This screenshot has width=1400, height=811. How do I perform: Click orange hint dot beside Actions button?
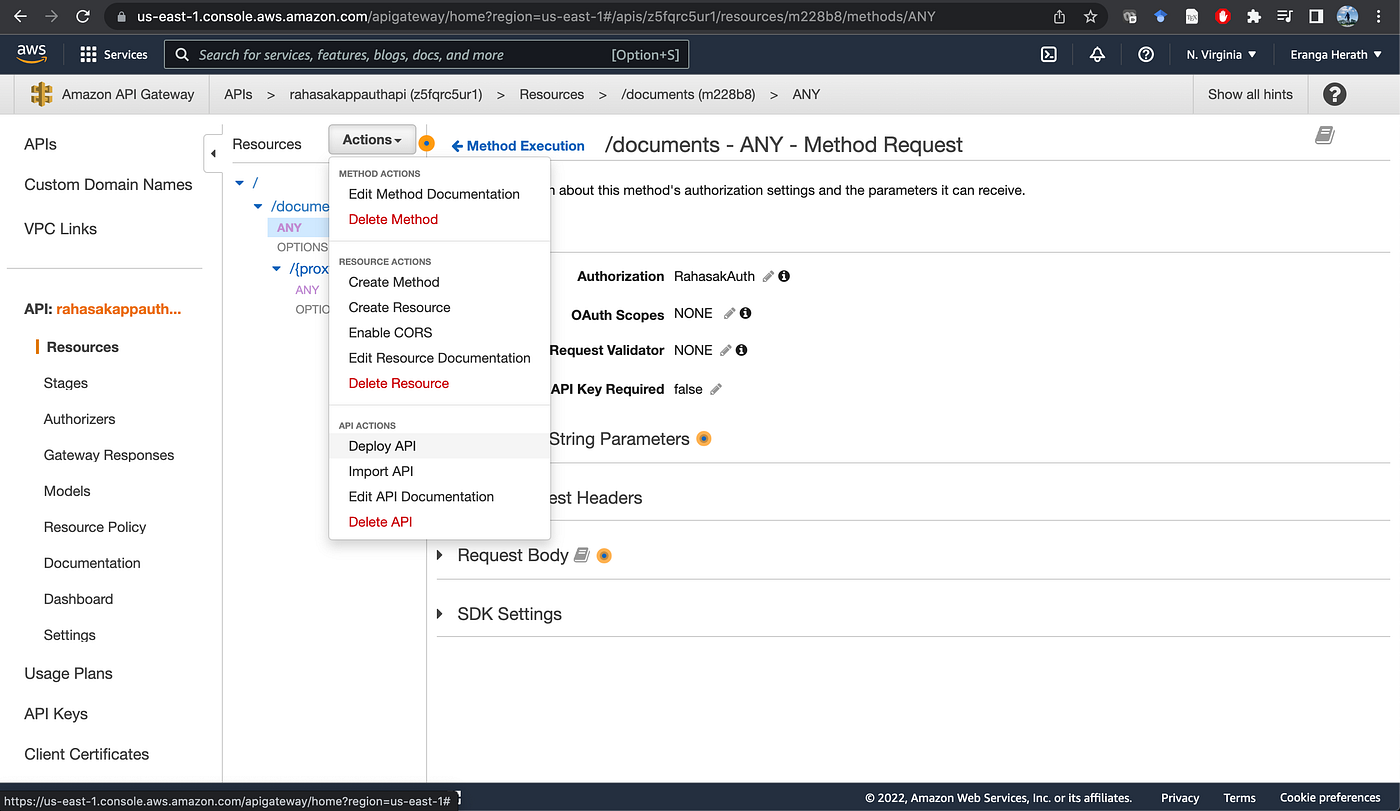[x=427, y=143]
